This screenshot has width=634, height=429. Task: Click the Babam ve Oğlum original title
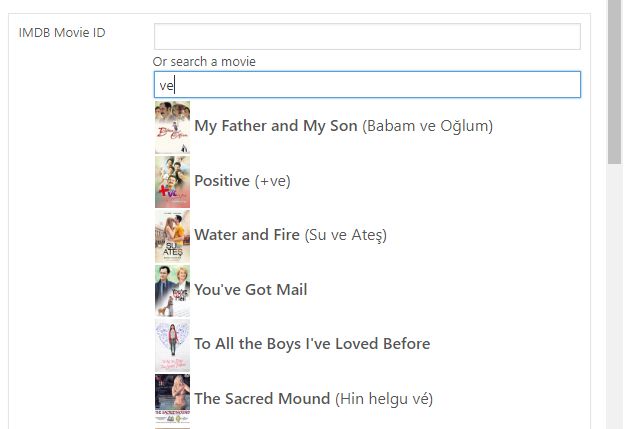(x=428, y=126)
